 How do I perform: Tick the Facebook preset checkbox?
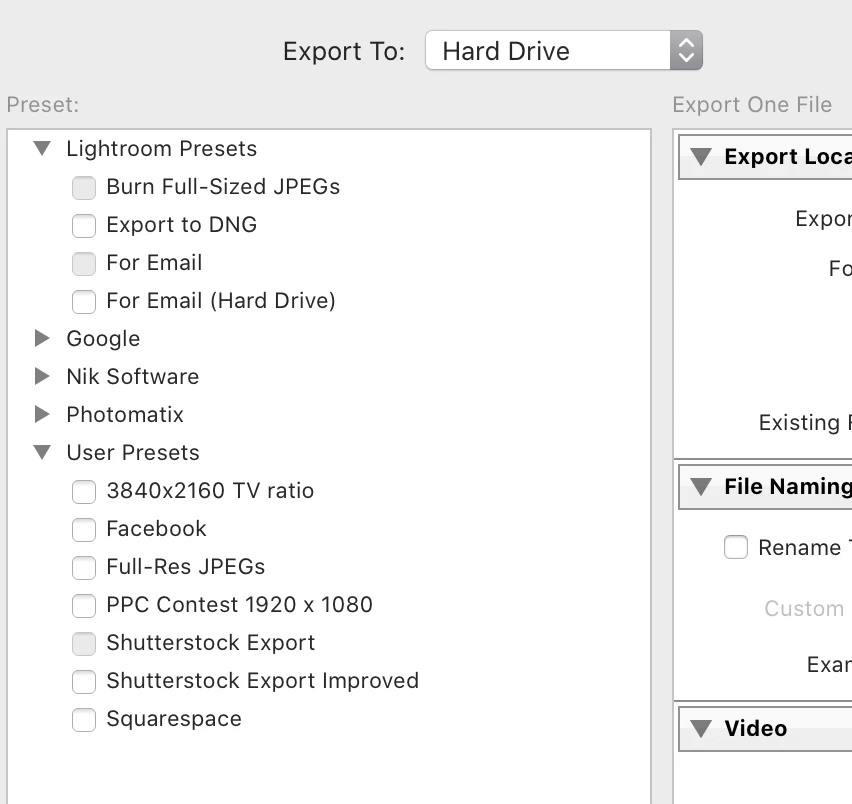(84, 530)
